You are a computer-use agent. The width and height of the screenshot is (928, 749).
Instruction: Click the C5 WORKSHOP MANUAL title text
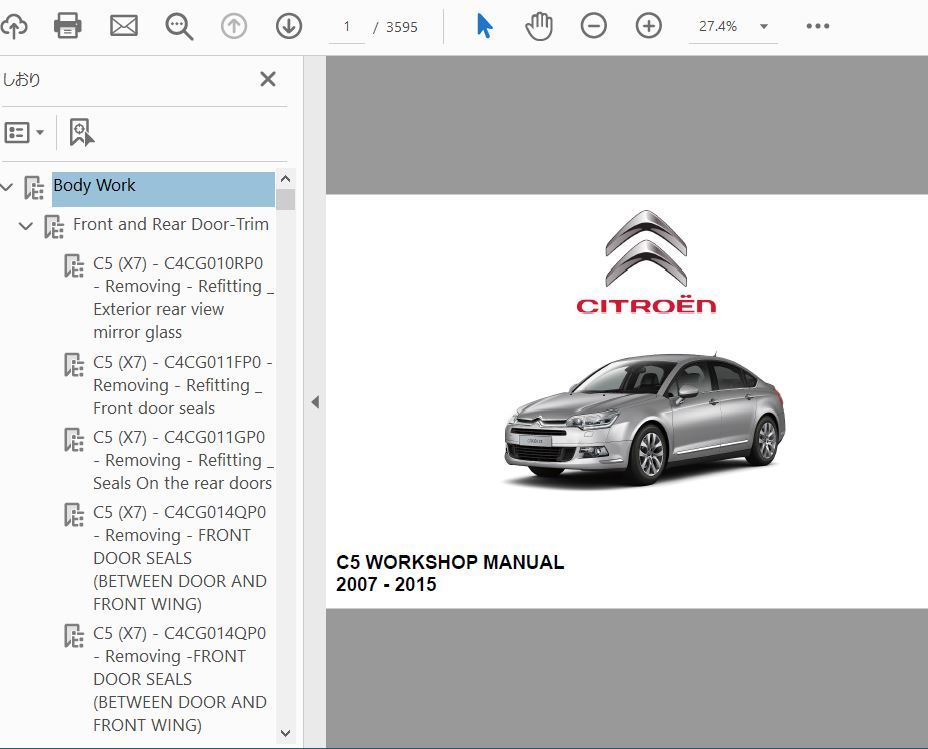(450, 562)
